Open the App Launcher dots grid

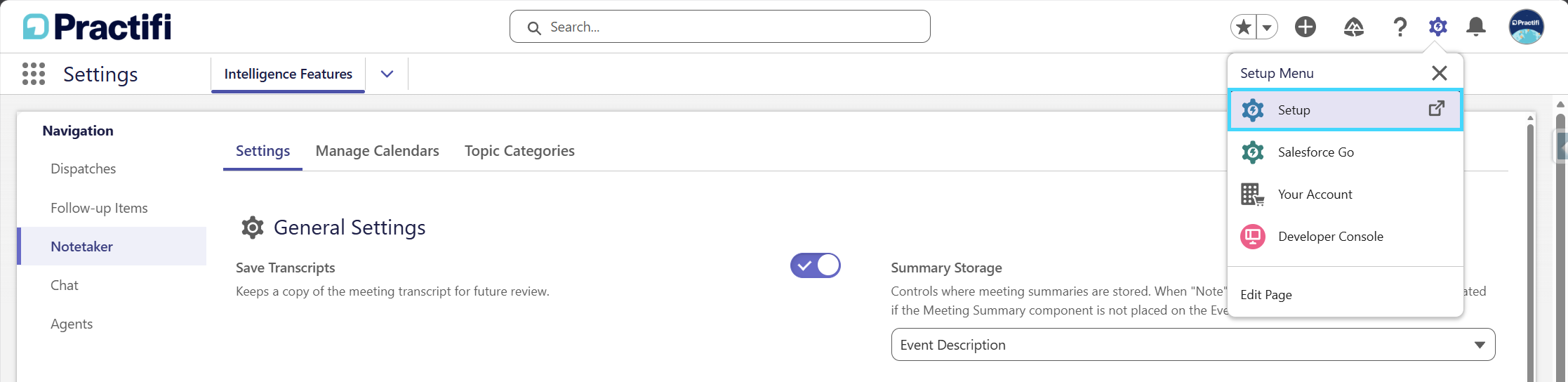point(34,74)
